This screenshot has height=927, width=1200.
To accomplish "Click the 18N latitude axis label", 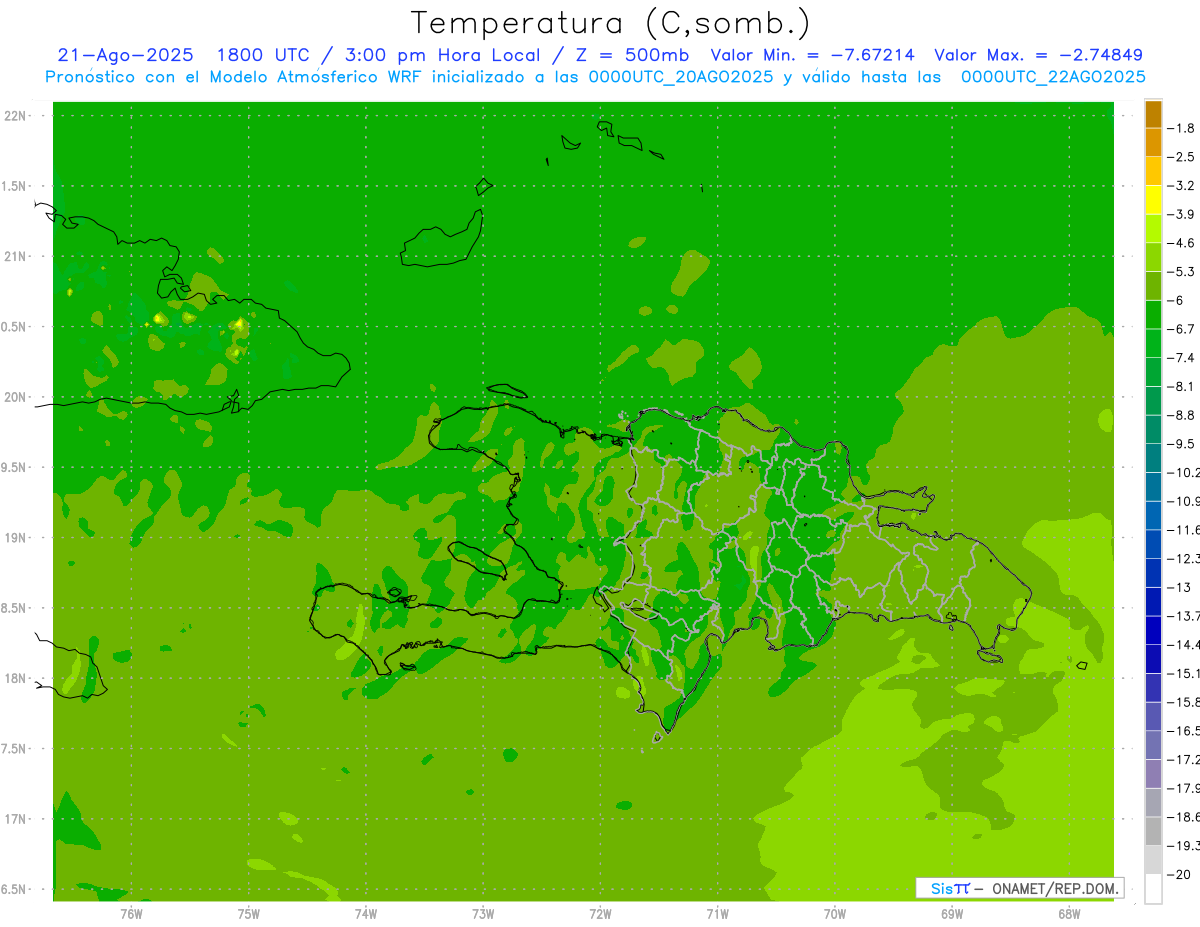I will (16, 678).
